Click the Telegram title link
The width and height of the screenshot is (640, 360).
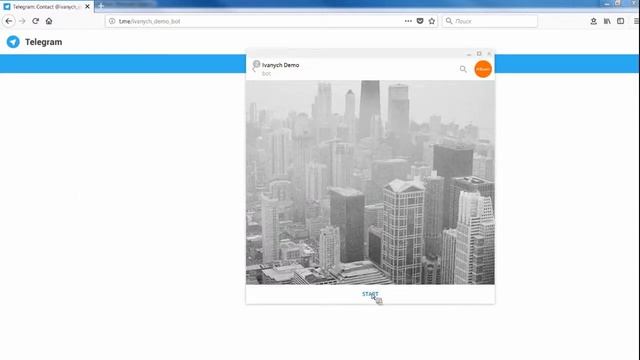(x=44, y=42)
